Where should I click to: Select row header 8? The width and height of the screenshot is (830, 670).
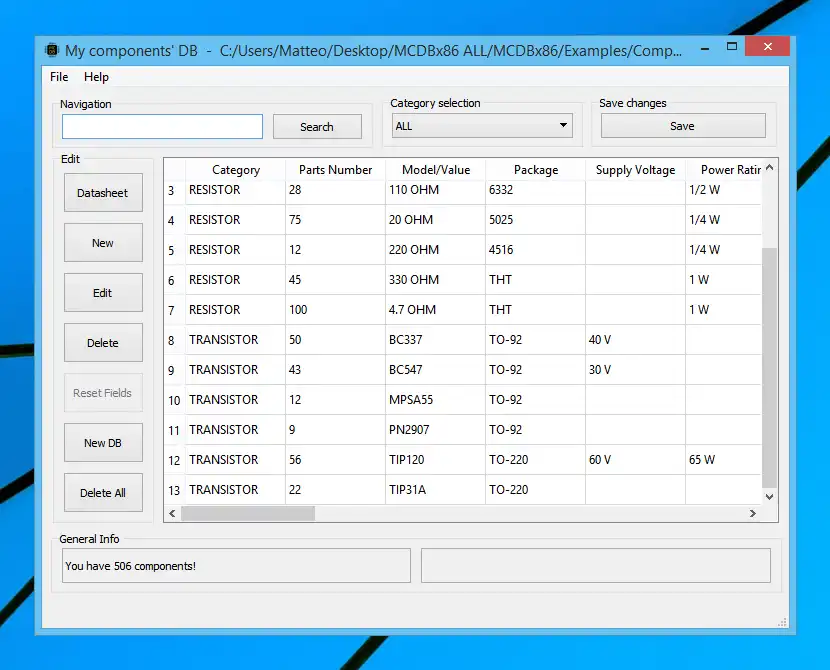175,340
